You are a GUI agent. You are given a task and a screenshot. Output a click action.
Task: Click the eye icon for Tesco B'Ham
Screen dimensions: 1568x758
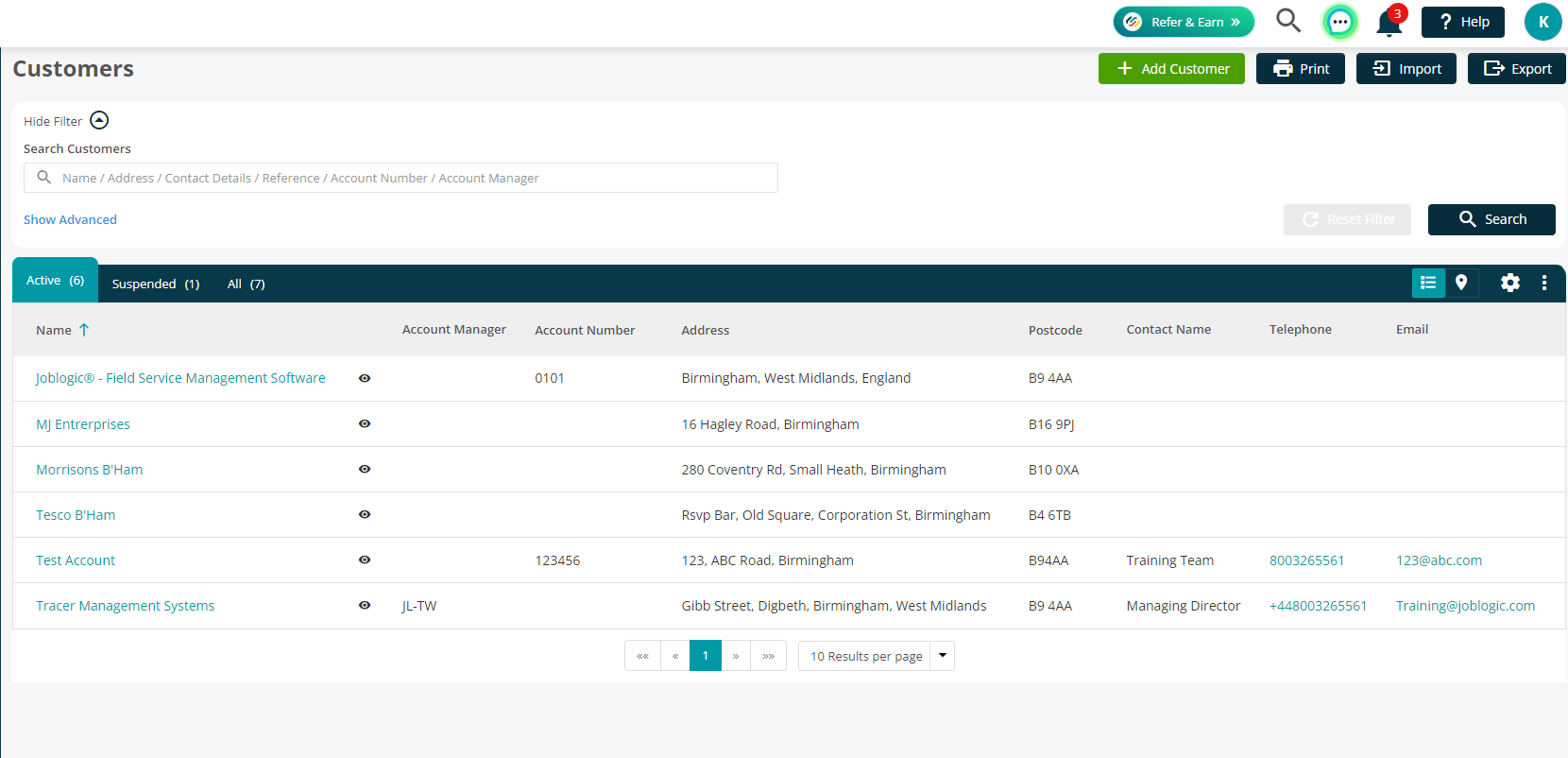pos(365,514)
